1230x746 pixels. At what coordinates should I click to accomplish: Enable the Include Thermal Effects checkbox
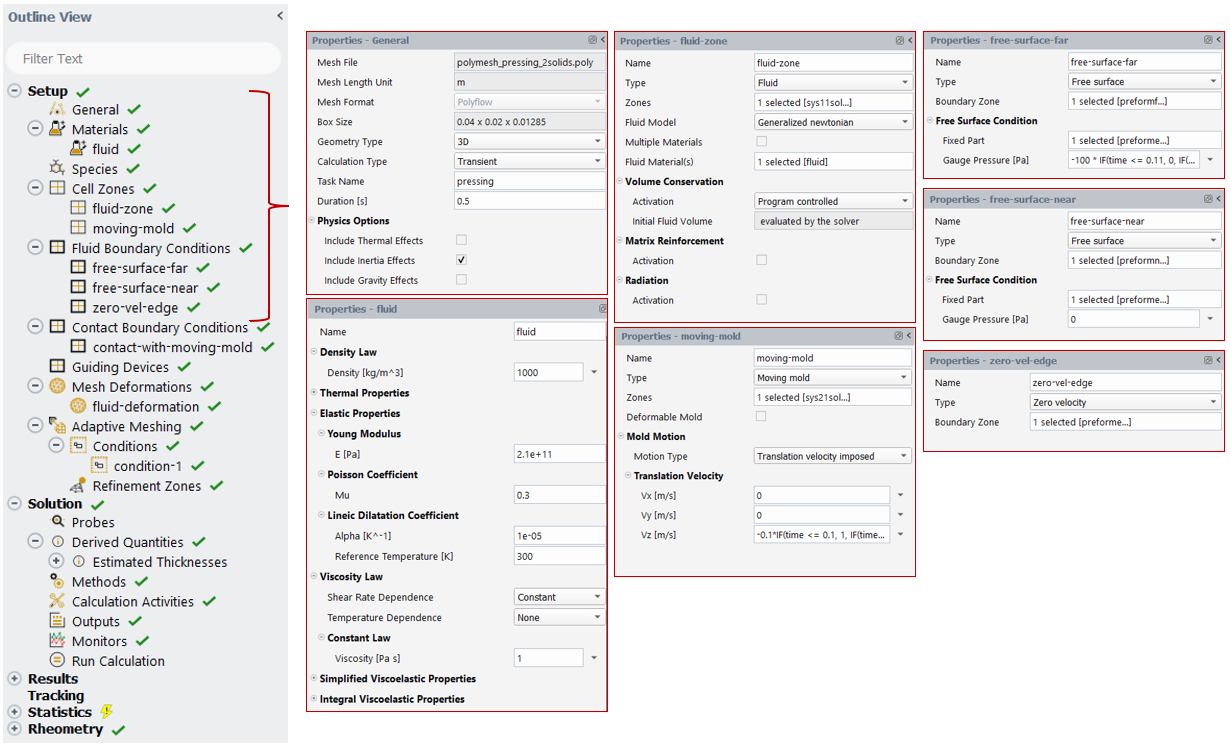[x=461, y=241]
